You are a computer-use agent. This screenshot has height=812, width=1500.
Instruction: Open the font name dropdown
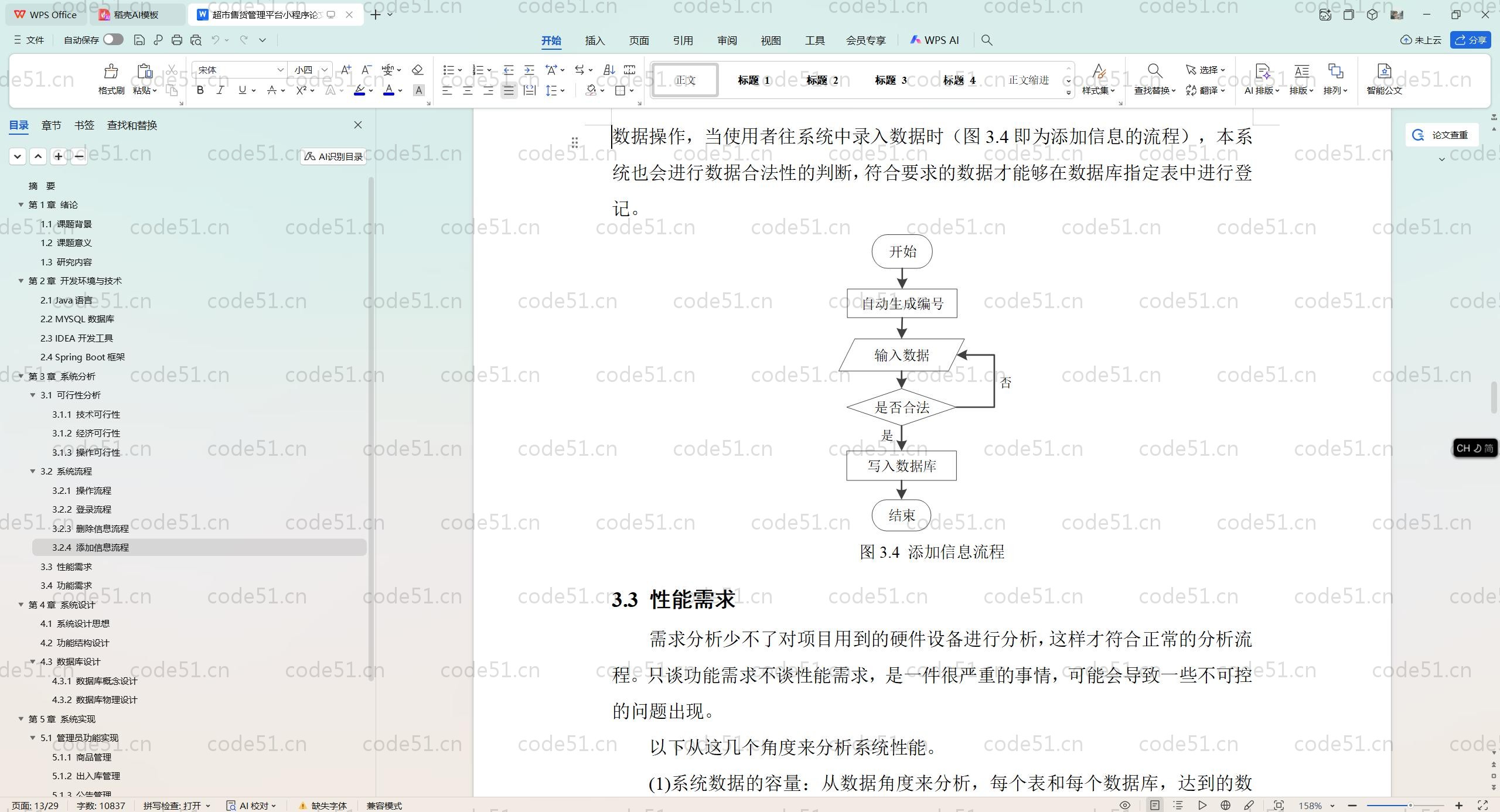[280, 70]
